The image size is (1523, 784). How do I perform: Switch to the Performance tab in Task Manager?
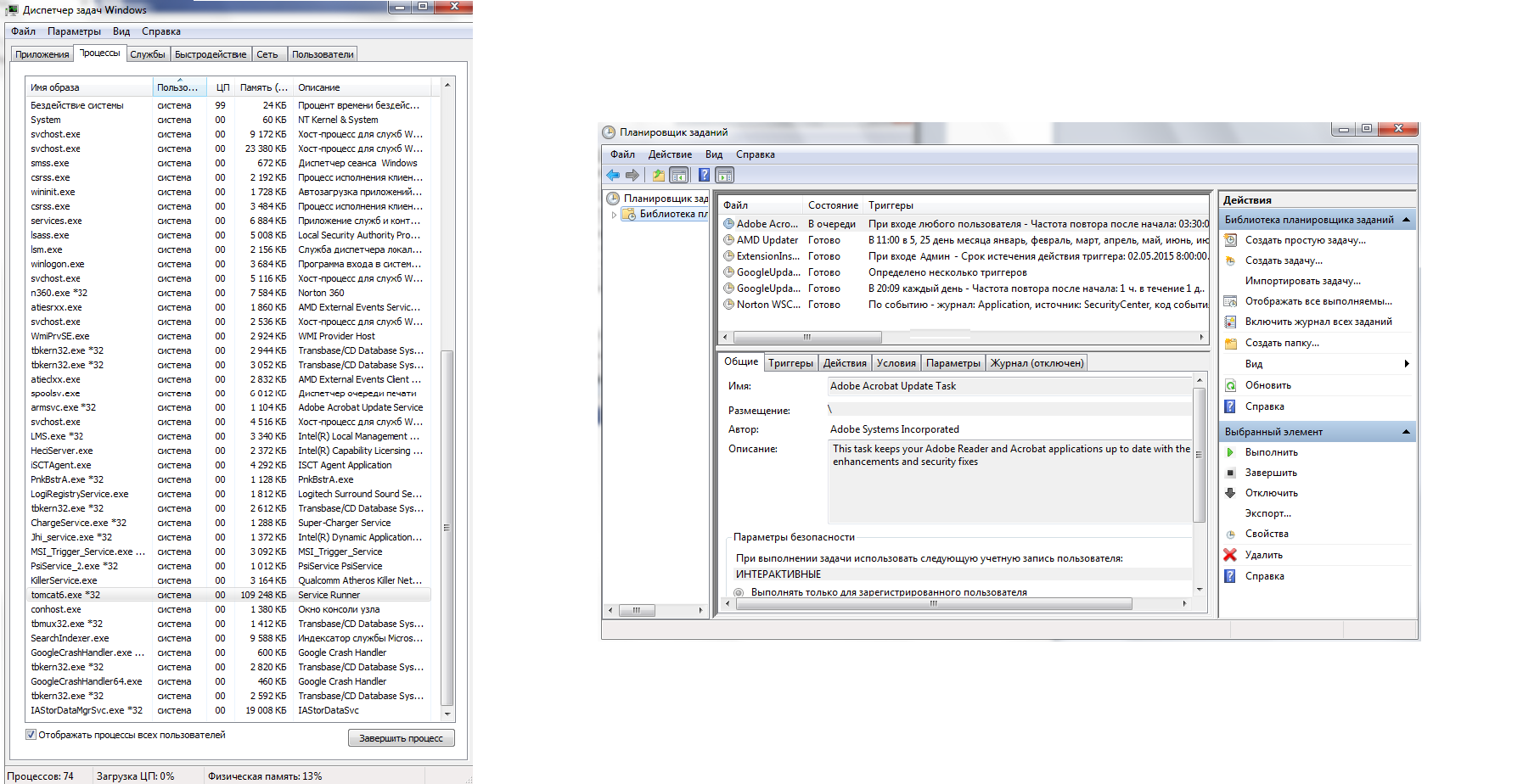(211, 54)
